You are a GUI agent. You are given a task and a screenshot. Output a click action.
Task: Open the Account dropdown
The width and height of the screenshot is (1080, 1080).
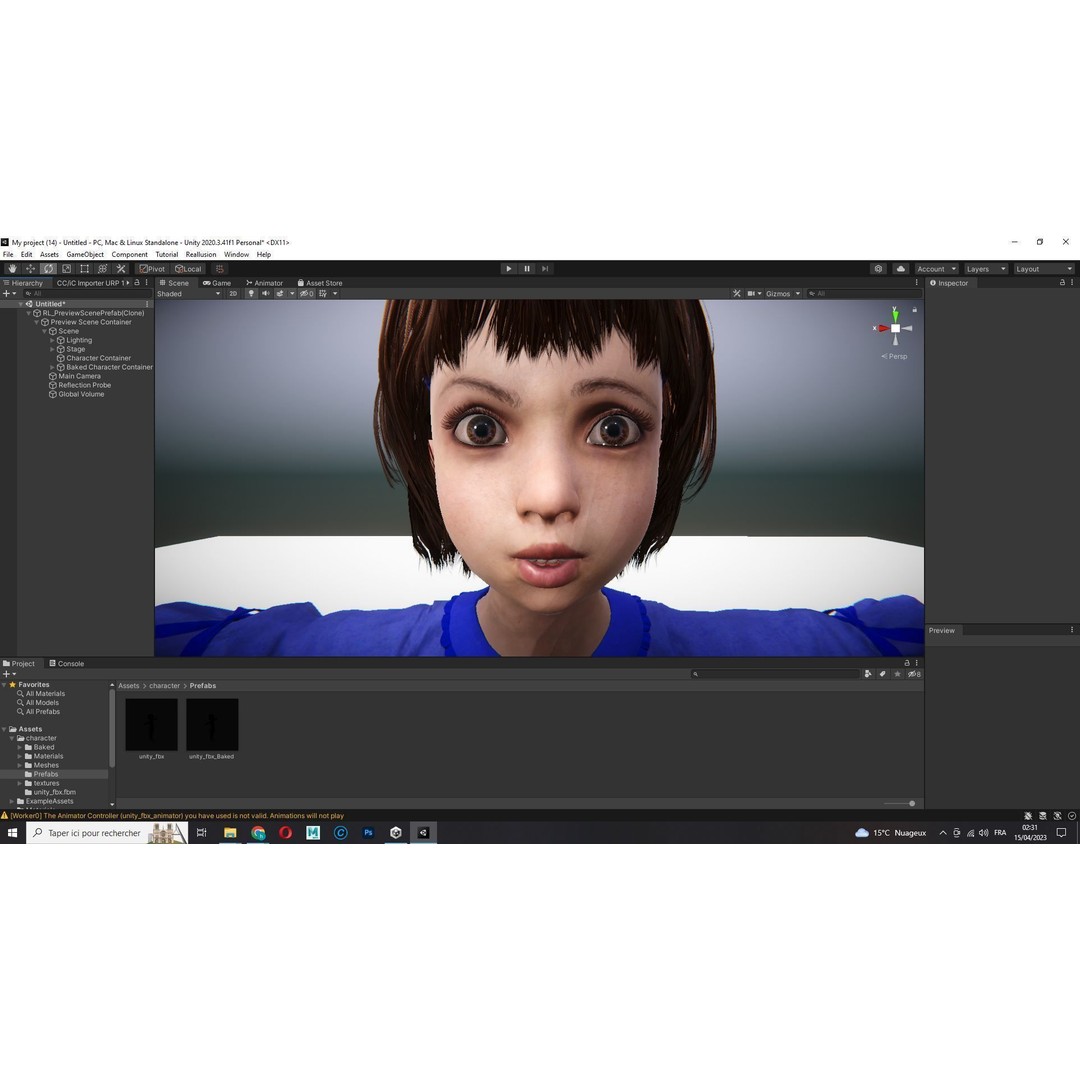[x=936, y=269]
